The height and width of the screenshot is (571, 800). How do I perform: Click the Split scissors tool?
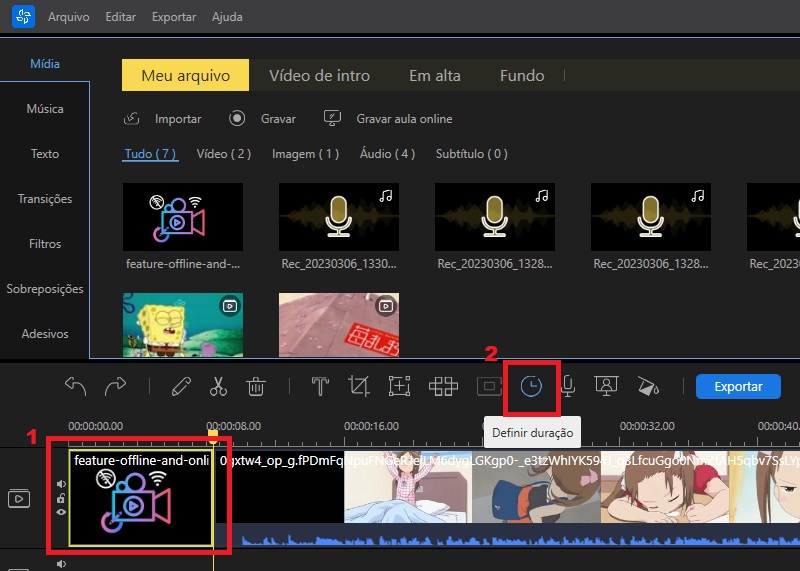pyautogui.click(x=218, y=387)
